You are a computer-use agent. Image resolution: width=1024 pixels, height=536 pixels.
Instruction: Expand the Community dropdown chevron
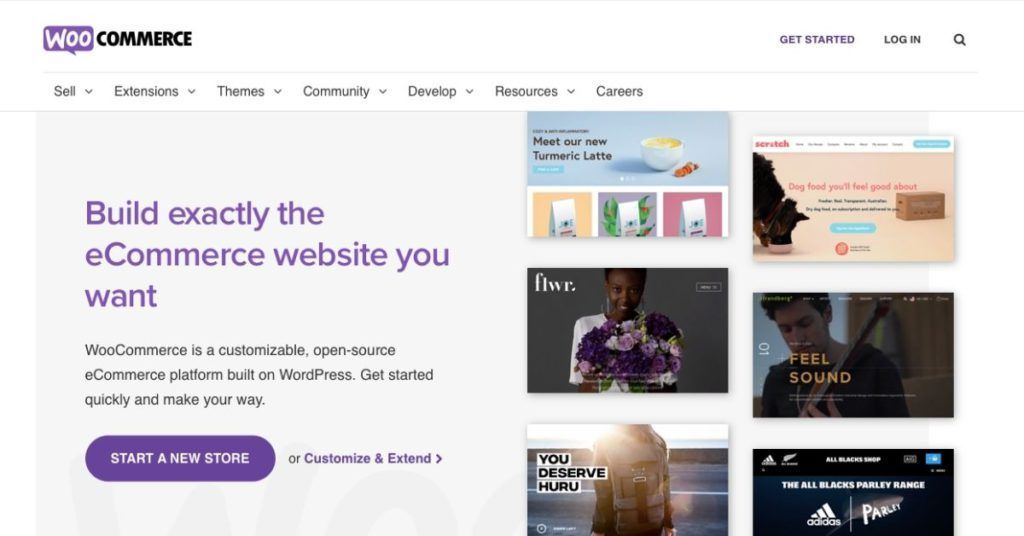(383, 92)
